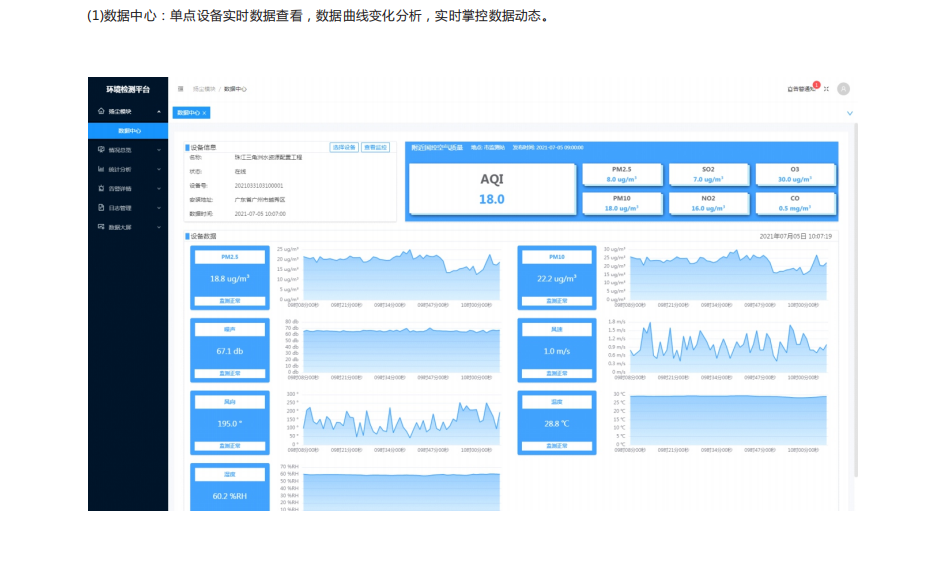The height and width of the screenshot is (561, 946).
Task: Click the PM2.5 trend area chart
Action: click(x=401, y=274)
